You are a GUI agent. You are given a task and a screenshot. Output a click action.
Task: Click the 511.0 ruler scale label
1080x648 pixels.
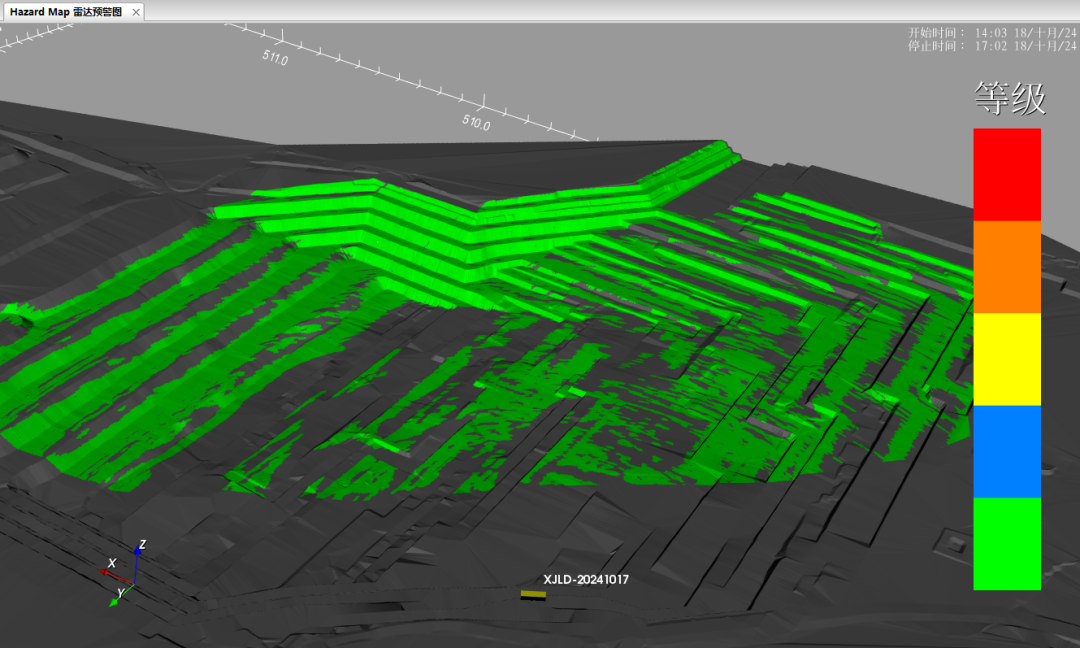(x=275, y=58)
